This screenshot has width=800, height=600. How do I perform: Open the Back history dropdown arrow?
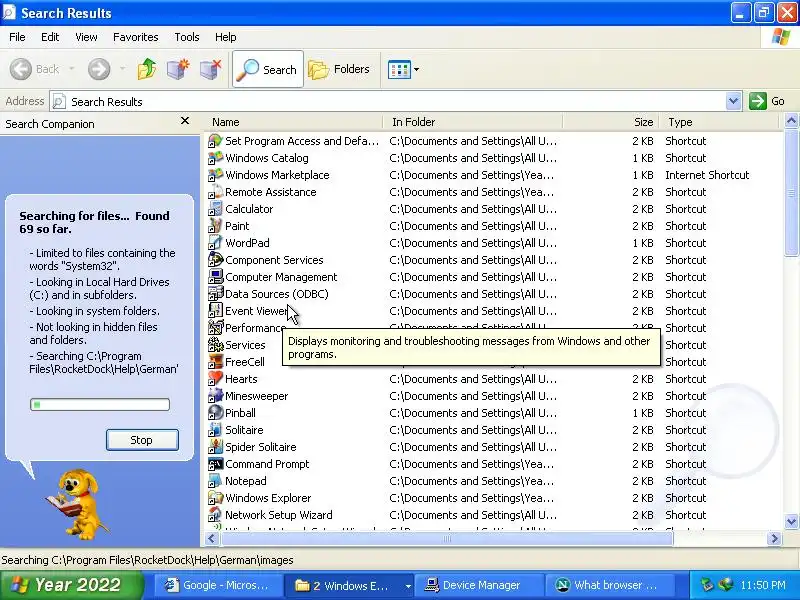click(x=71, y=69)
